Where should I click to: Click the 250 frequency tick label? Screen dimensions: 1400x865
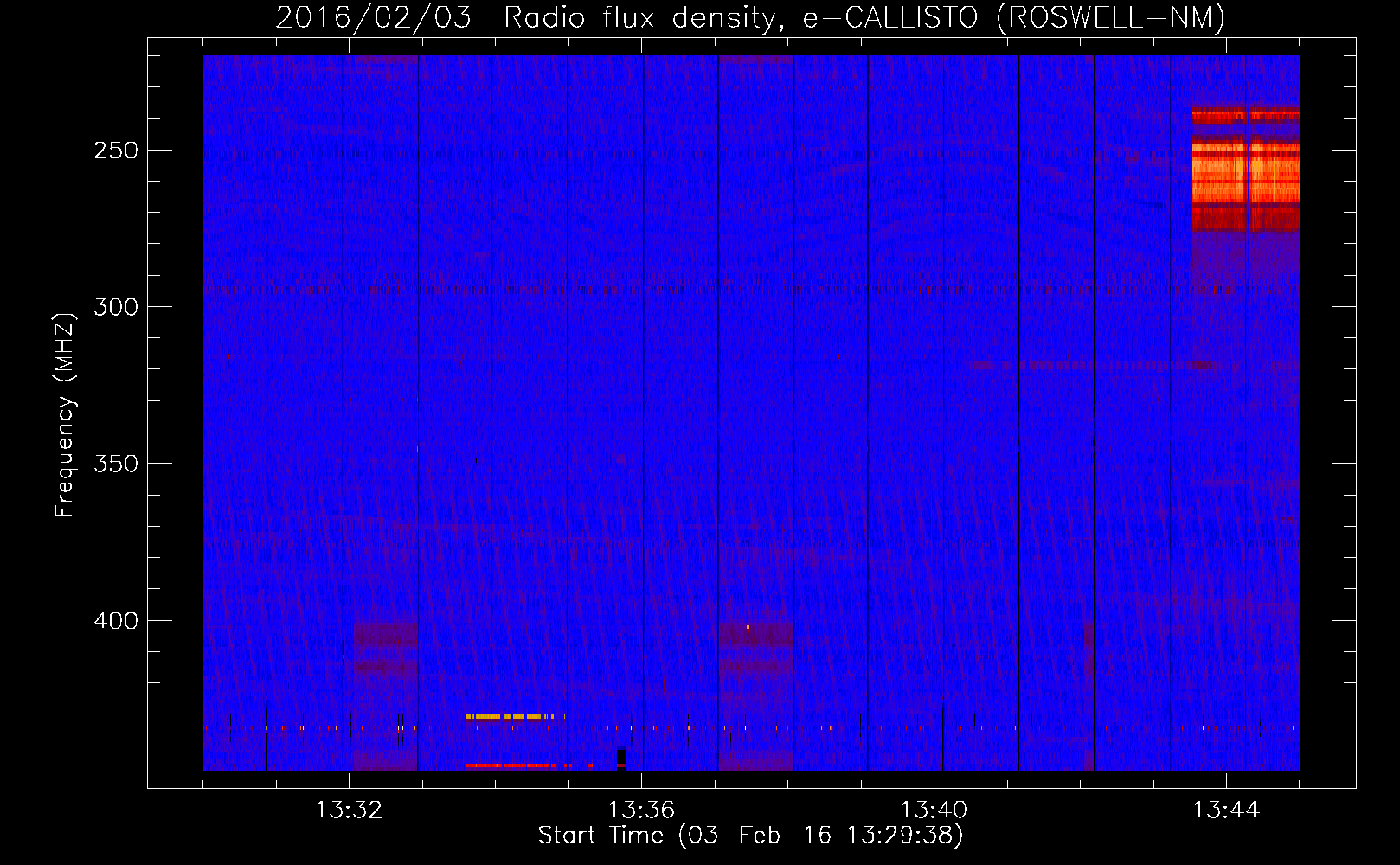(x=116, y=151)
